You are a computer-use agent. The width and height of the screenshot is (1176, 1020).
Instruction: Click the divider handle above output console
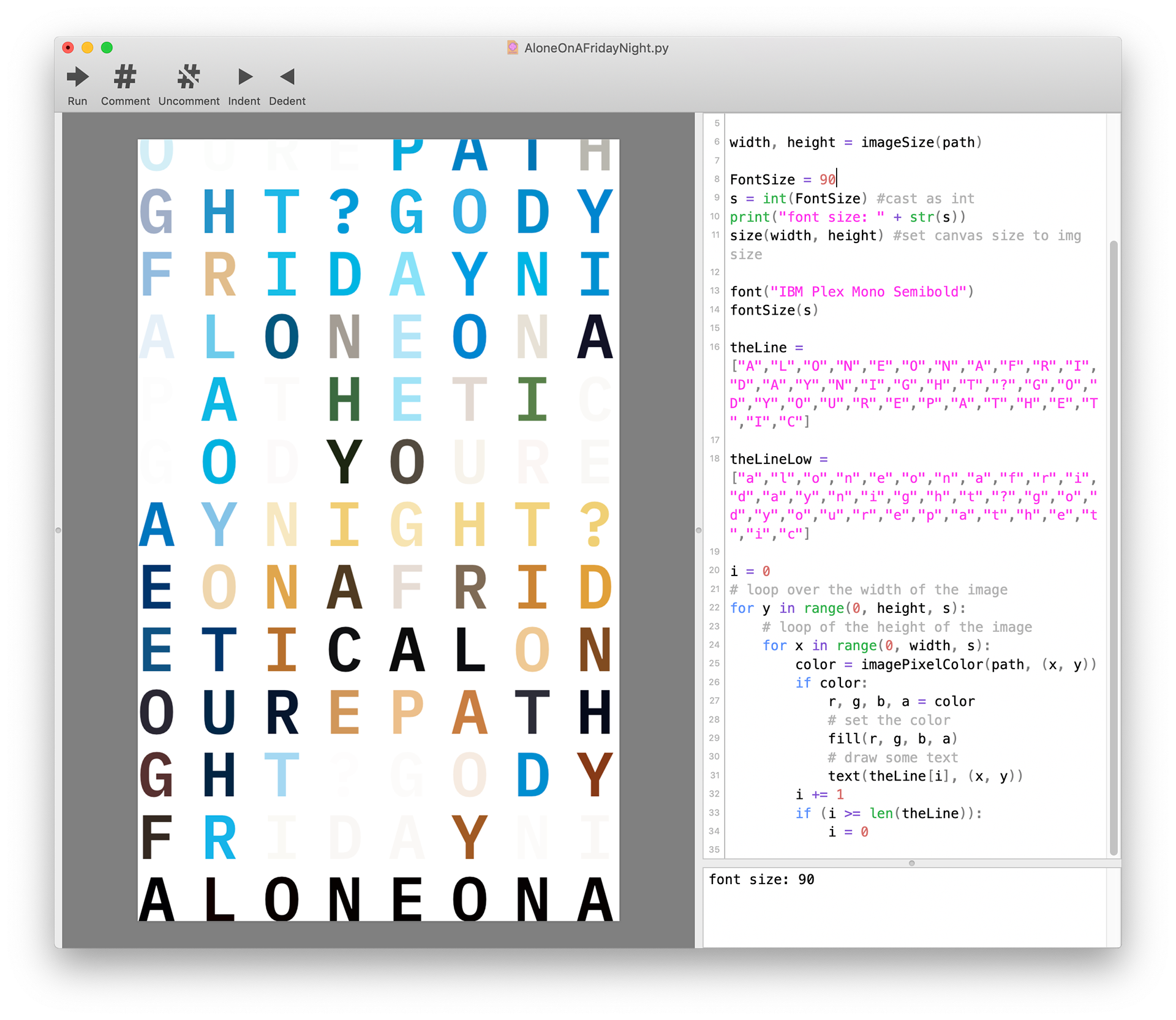[x=911, y=863]
